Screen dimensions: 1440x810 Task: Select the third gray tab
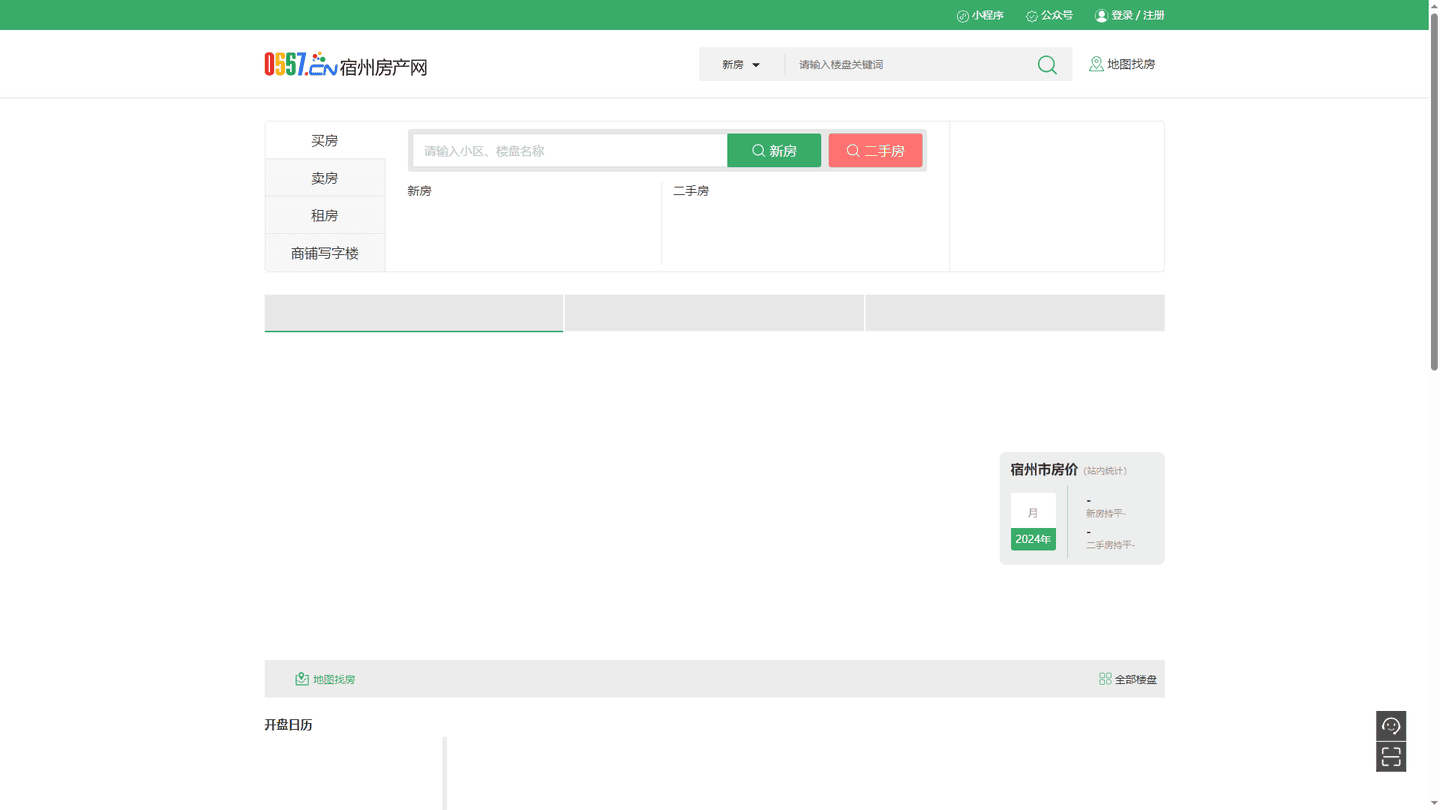point(1015,313)
